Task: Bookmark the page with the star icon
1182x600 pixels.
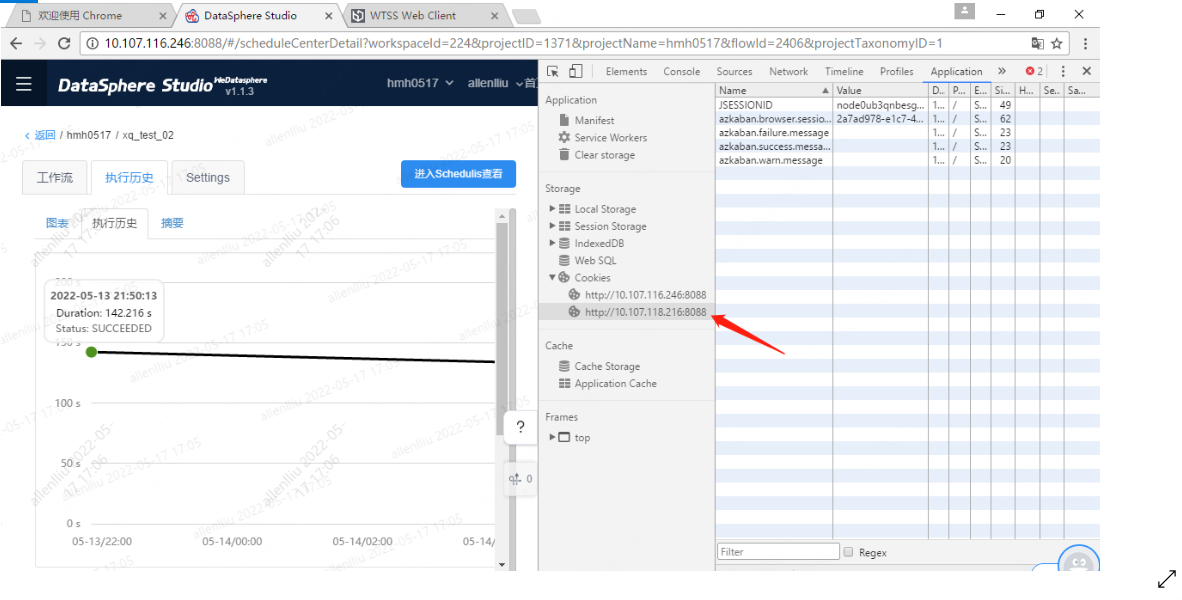Action: click(x=1056, y=42)
